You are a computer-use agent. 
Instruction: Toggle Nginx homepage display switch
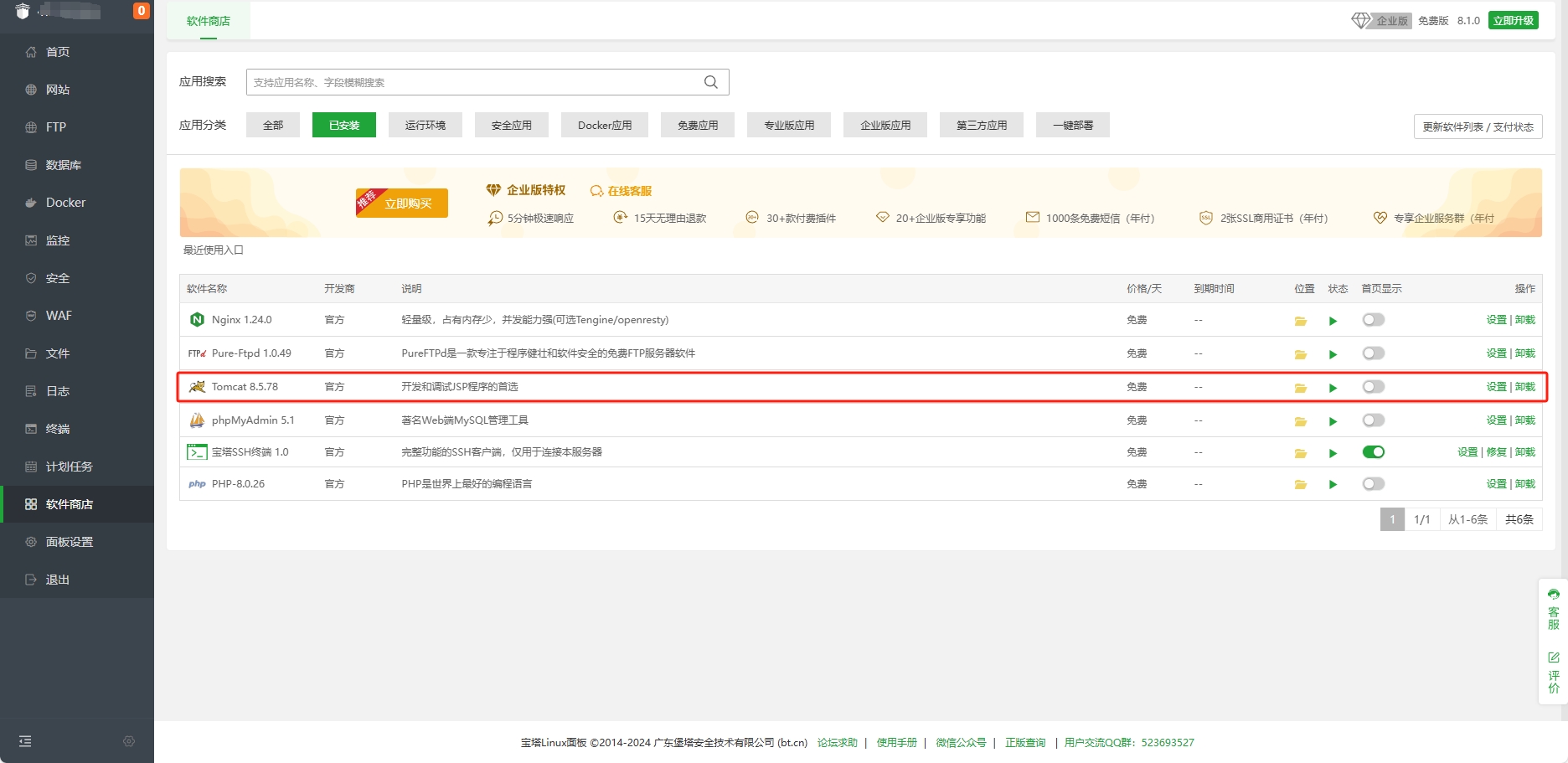pos(1373,319)
